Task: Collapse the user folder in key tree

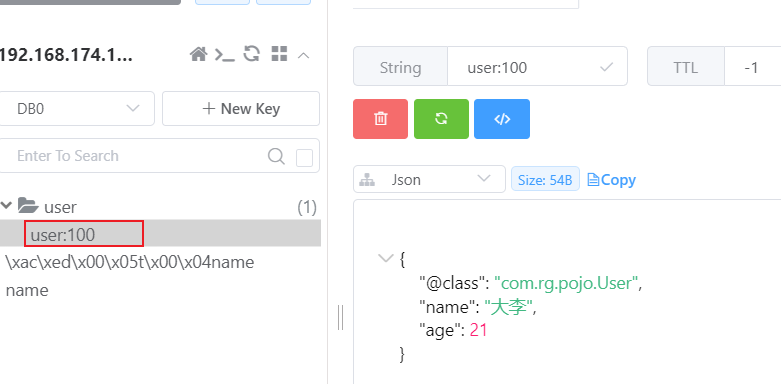Action: point(6,205)
